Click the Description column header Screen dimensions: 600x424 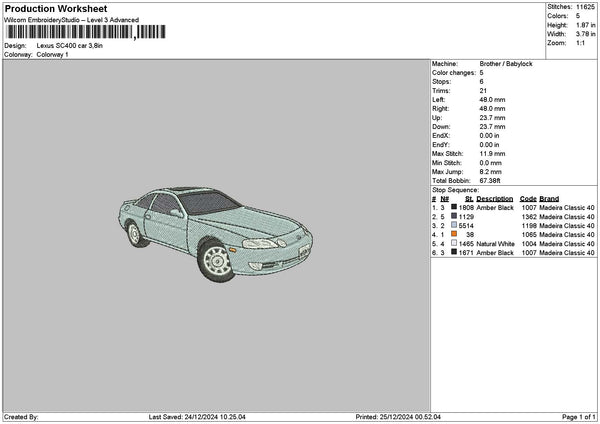click(495, 198)
